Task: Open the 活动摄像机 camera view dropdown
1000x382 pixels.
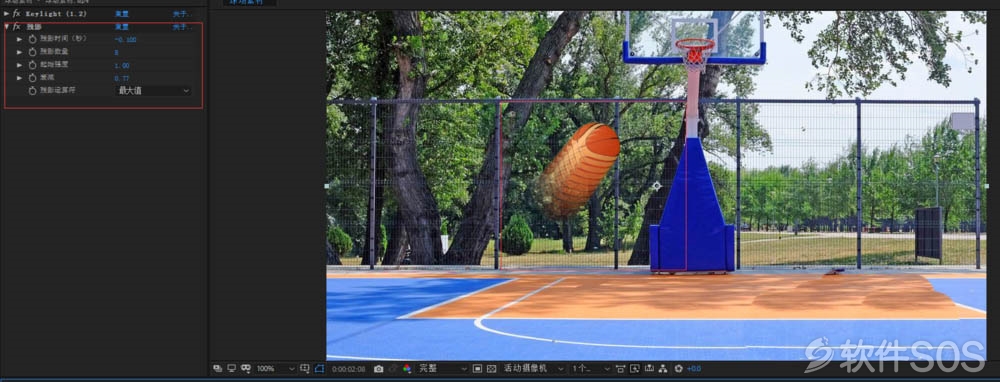Action: 534,369
